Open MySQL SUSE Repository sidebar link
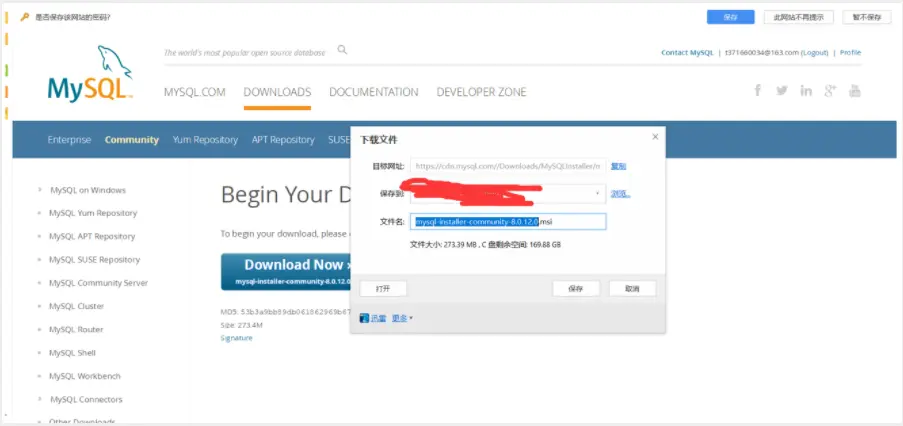This screenshot has height=426, width=903. [x=94, y=260]
